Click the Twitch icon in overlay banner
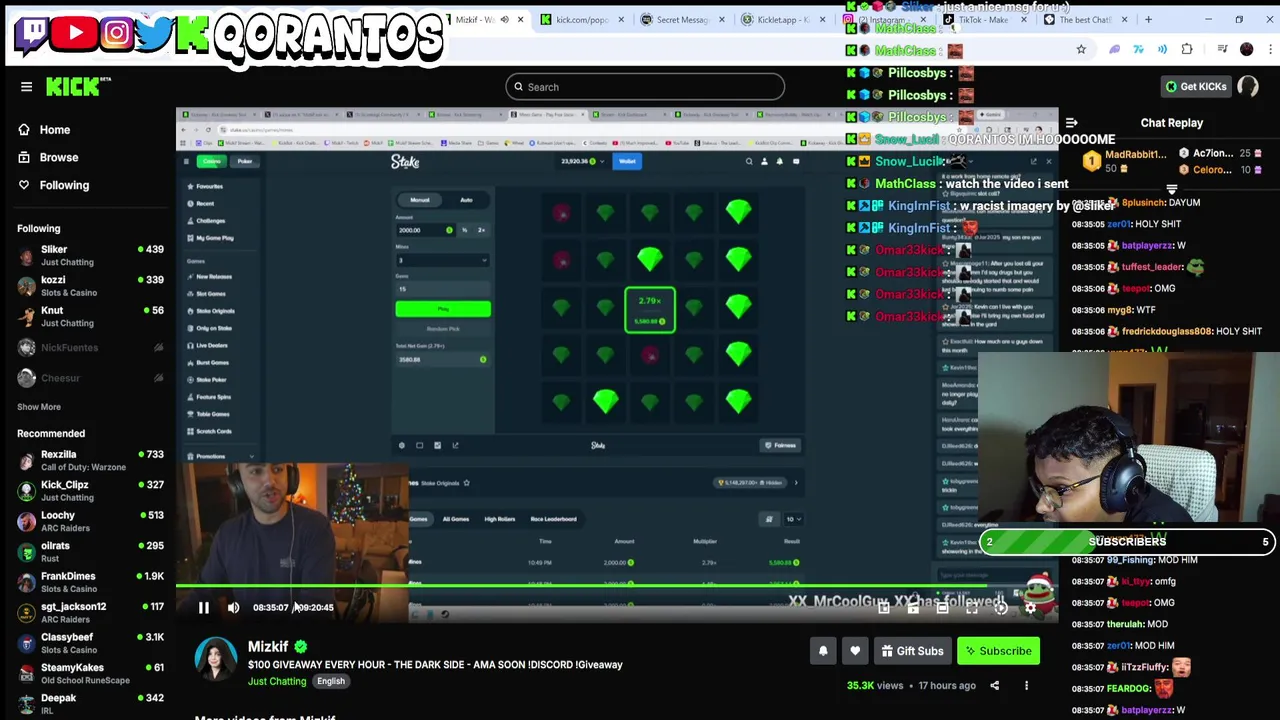 pyautogui.click(x=34, y=34)
